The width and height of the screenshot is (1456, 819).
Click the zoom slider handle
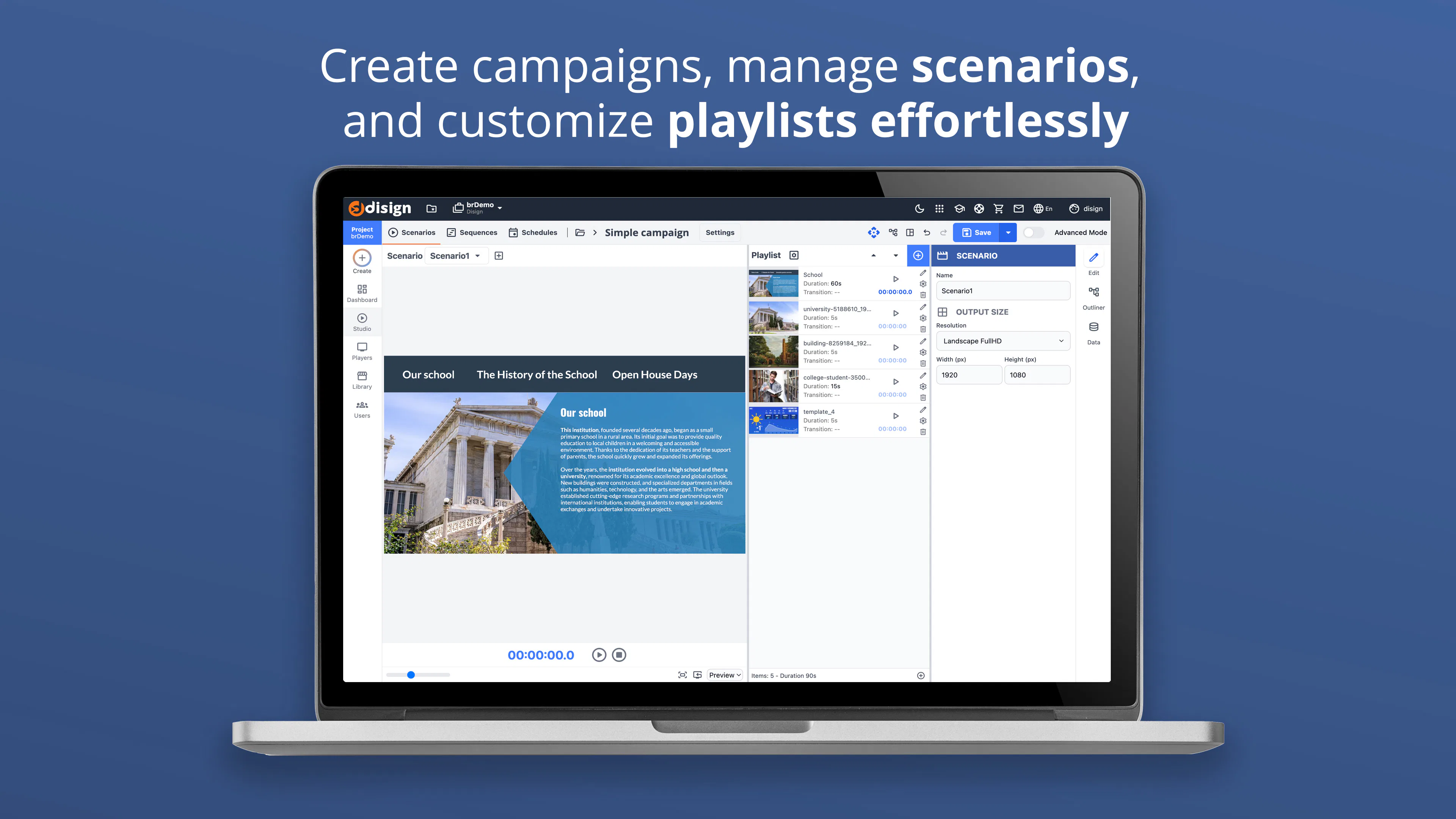tap(411, 675)
